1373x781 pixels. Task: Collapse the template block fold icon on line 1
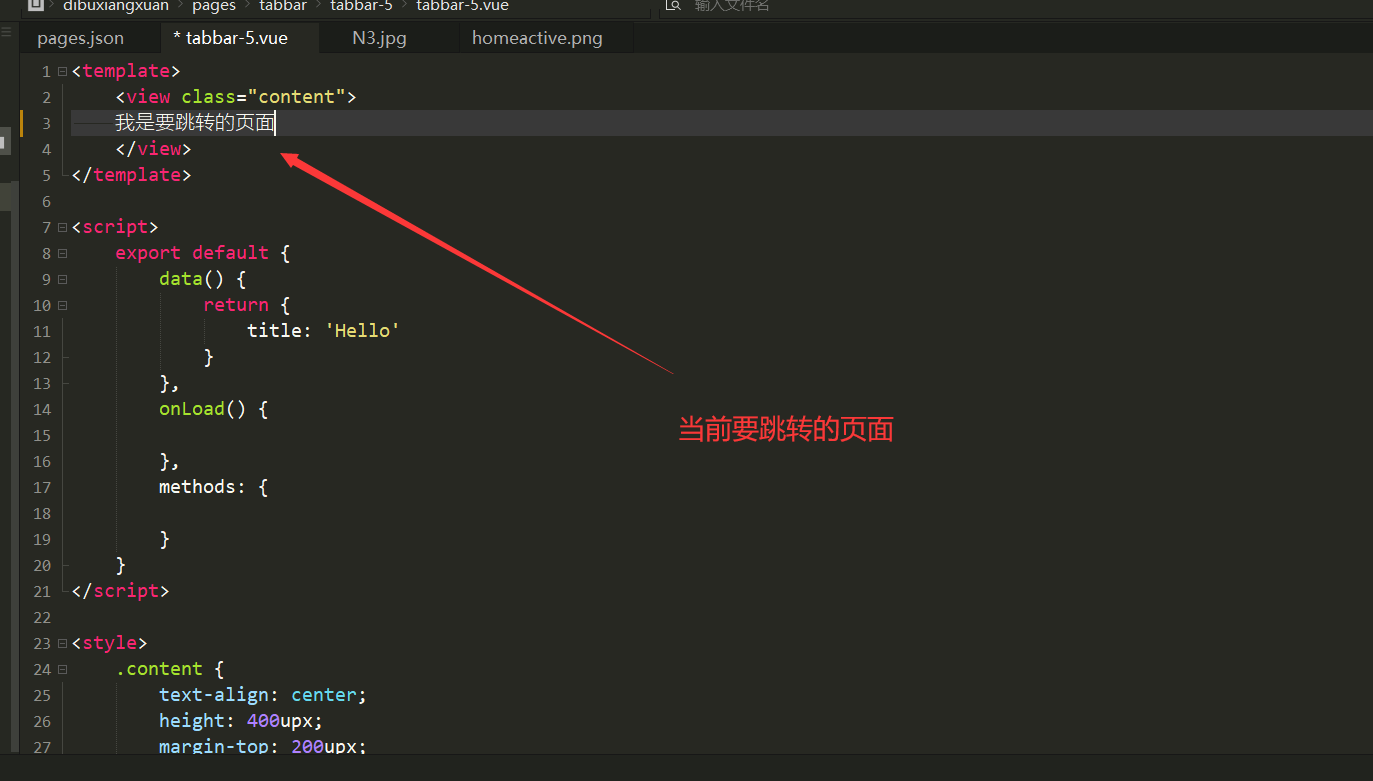click(x=60, y=70)
